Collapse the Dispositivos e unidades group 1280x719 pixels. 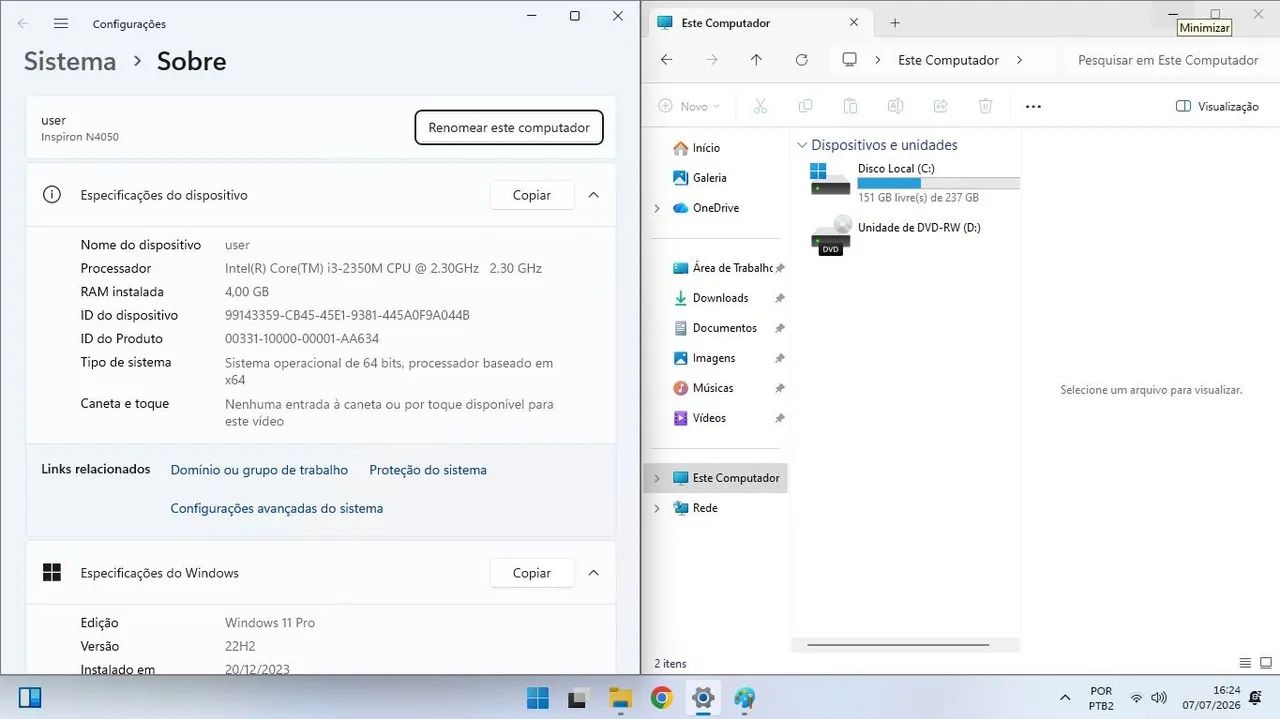point(802,145)
